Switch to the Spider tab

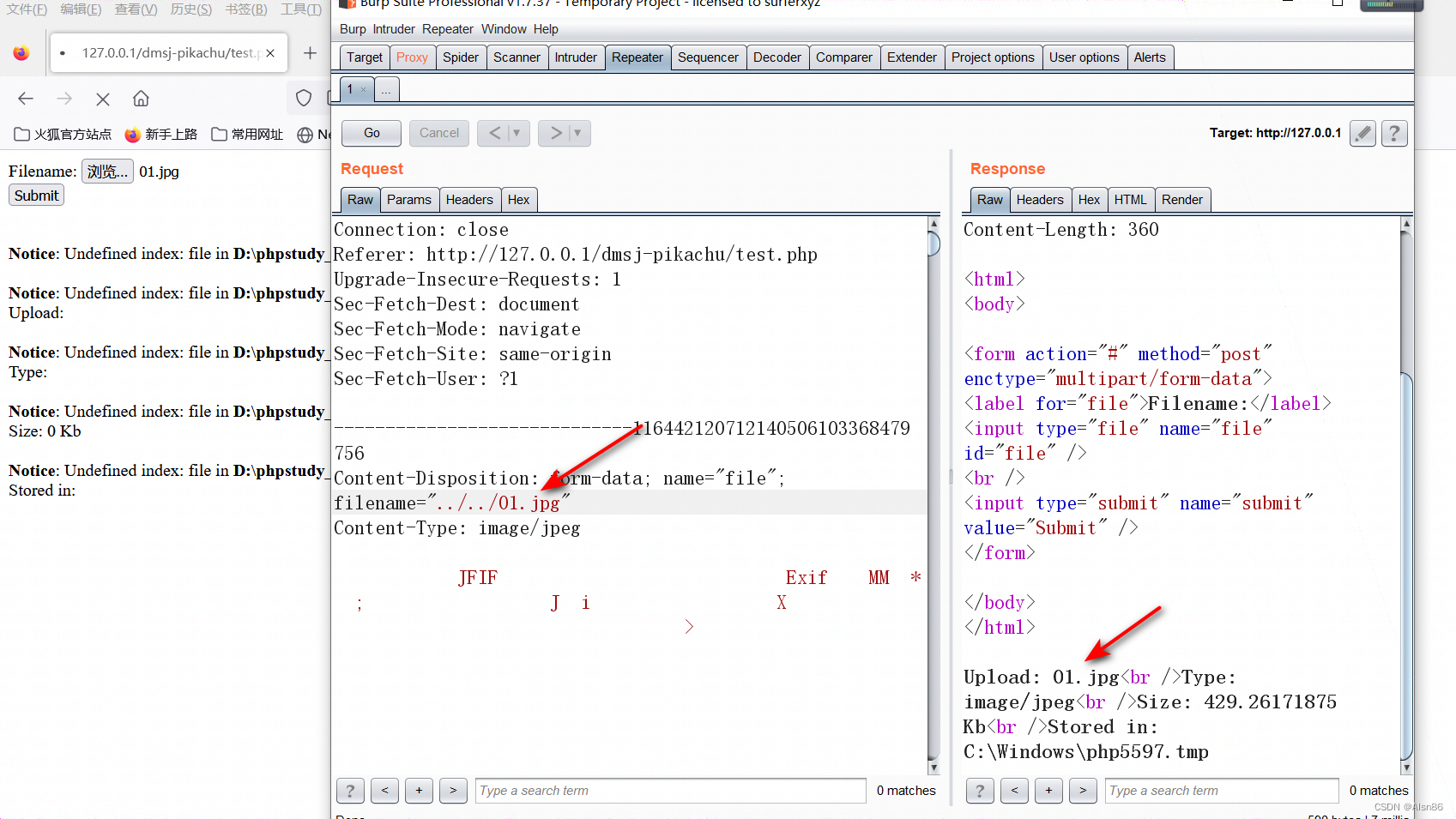click(x=461, y=57)
